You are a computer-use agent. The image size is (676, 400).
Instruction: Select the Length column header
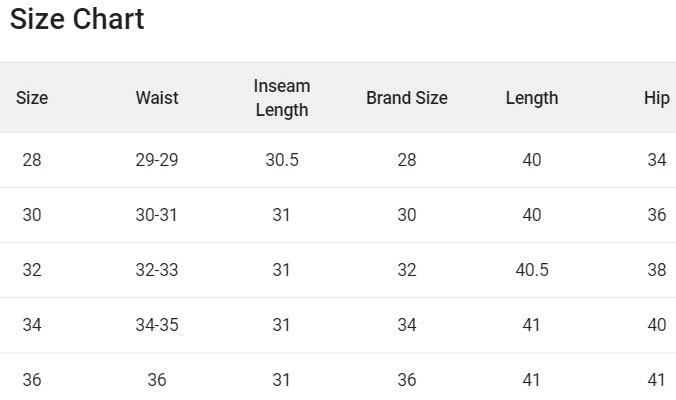pyautogui.click(x=531, y=98)
